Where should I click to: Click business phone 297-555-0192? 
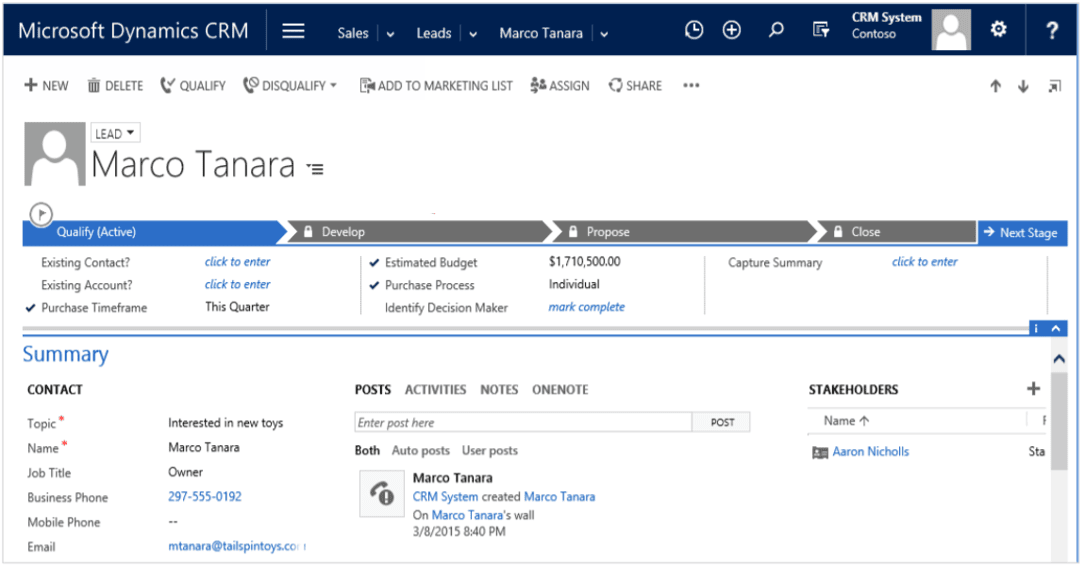(x=205, y=496)
